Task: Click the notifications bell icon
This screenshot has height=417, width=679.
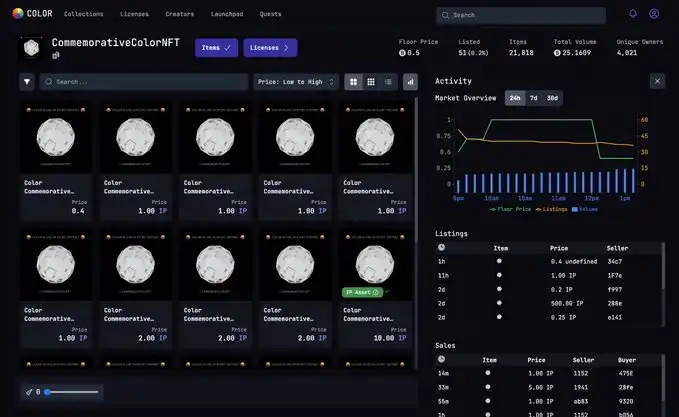Action: tap(632, 15)
